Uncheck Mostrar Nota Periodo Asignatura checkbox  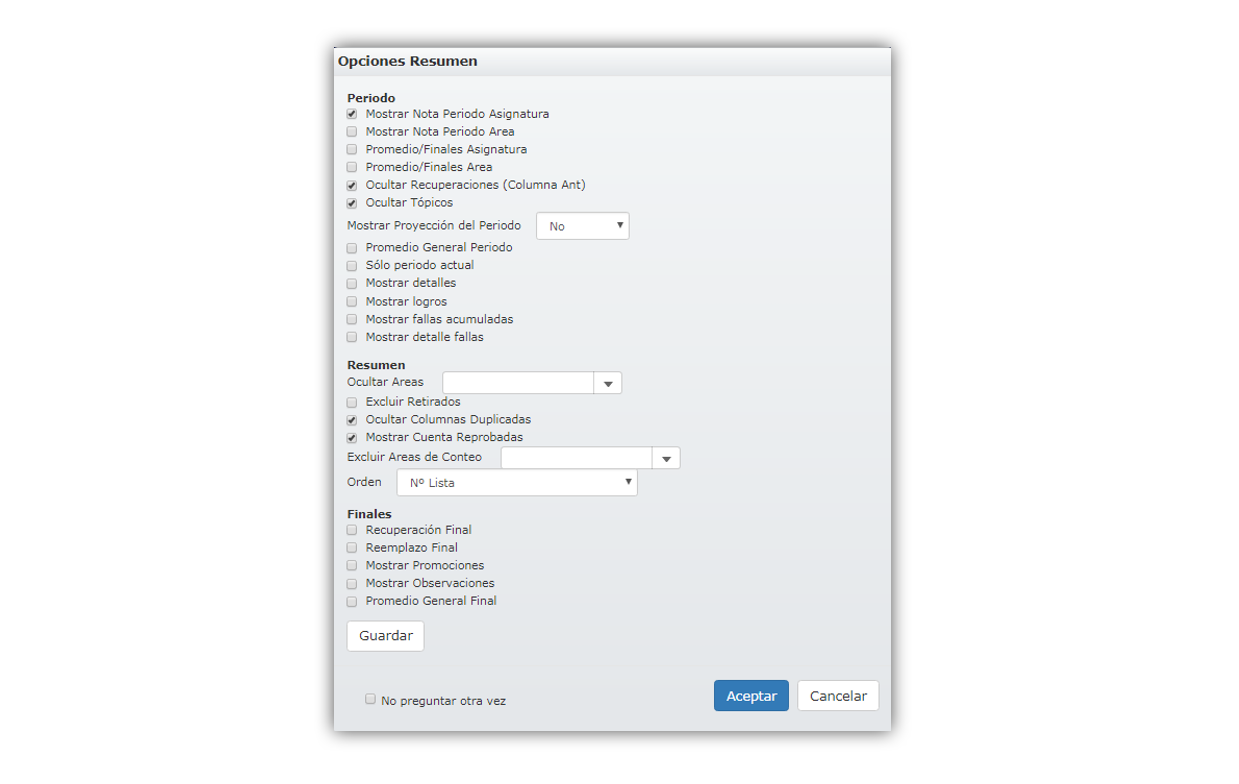point(352,114)
